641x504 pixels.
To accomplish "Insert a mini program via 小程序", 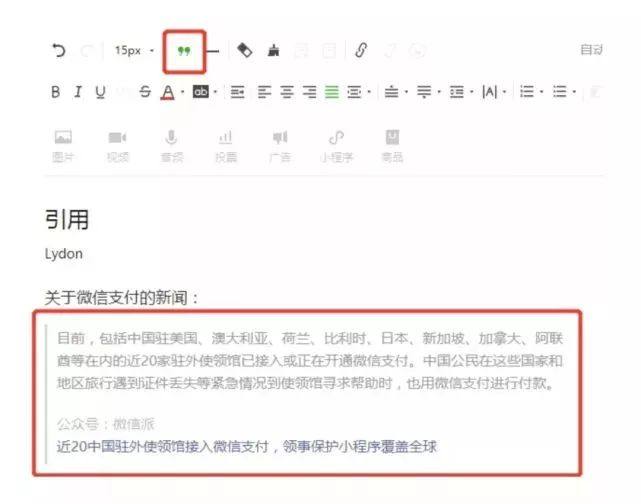I will (336, 146).
